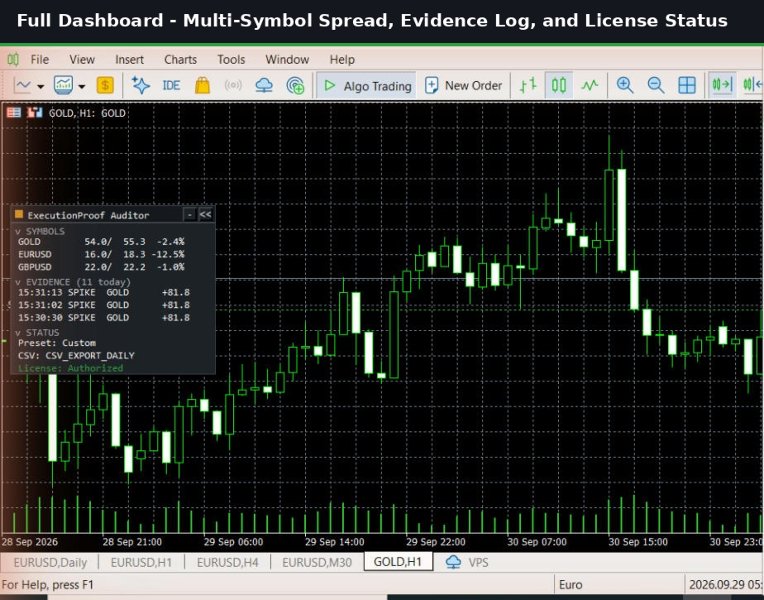The width and height of the screenshot is (764, 600).
Task: Zoom in on the chart
Action: [x=625, y=85]
